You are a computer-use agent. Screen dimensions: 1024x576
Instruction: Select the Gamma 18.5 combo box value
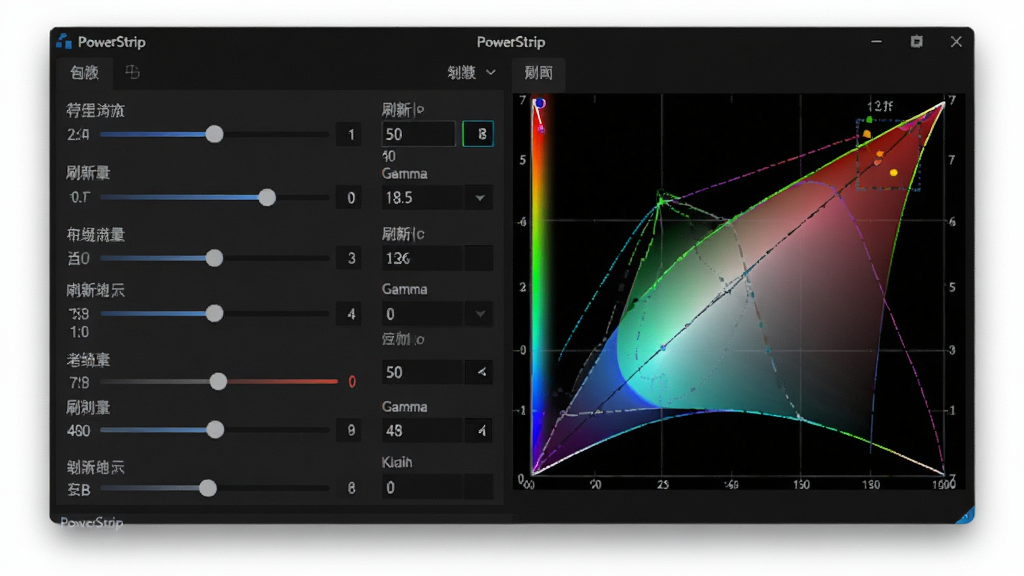point(423,198)
